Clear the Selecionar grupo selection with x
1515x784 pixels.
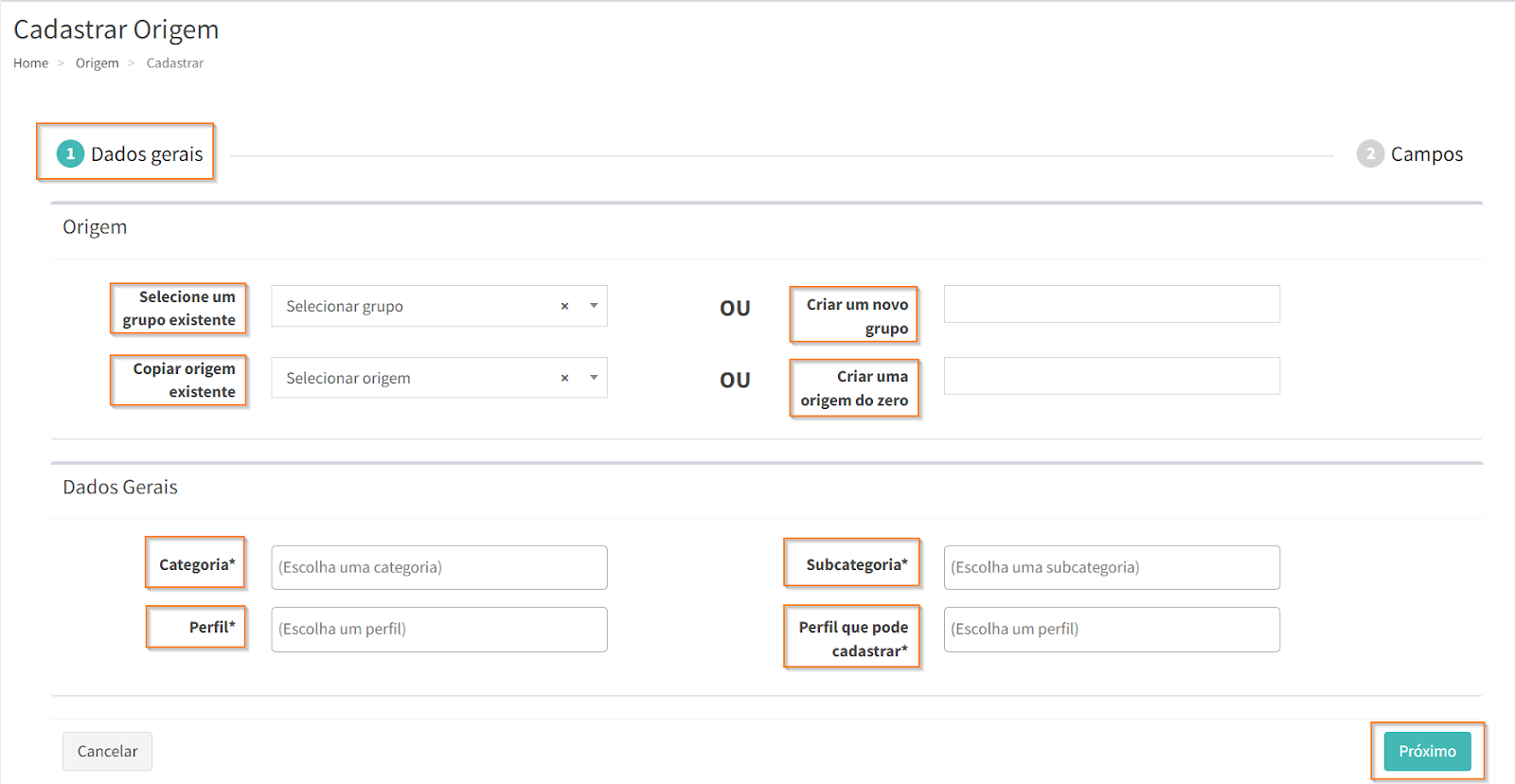pyautogui.click(x=564, y=306)
